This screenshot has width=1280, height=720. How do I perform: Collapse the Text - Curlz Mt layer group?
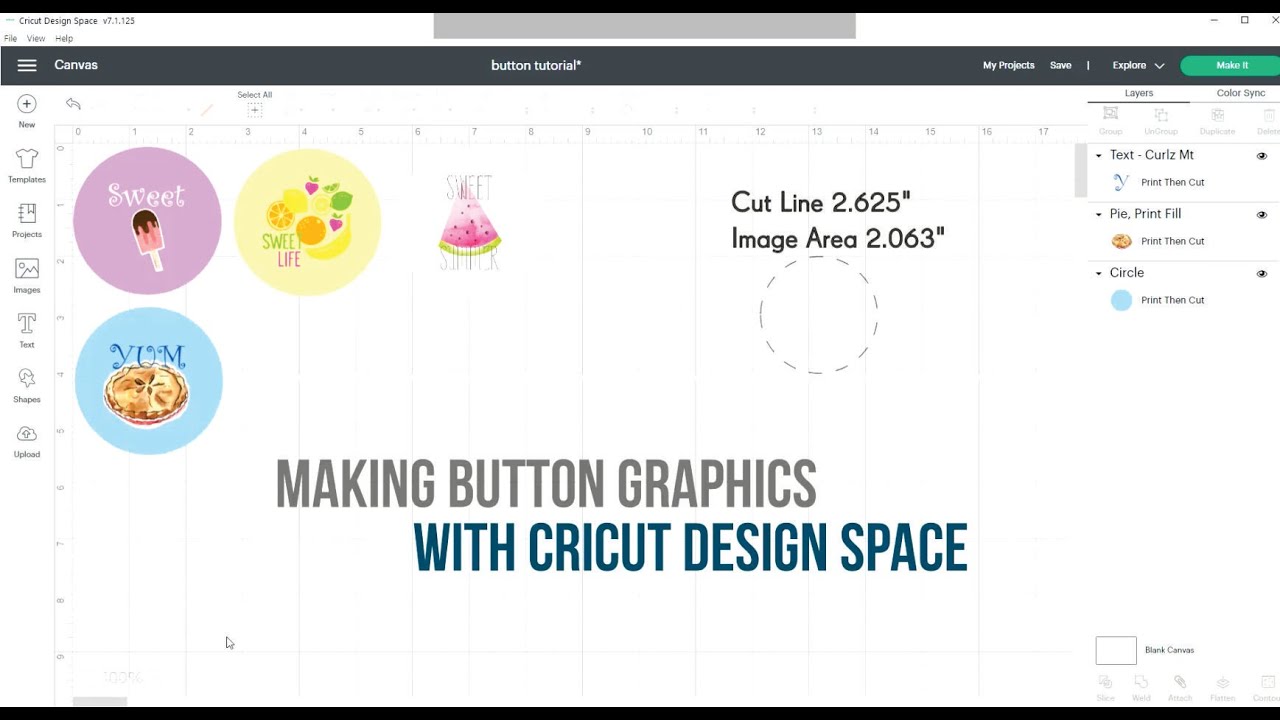click(1099, 156)
